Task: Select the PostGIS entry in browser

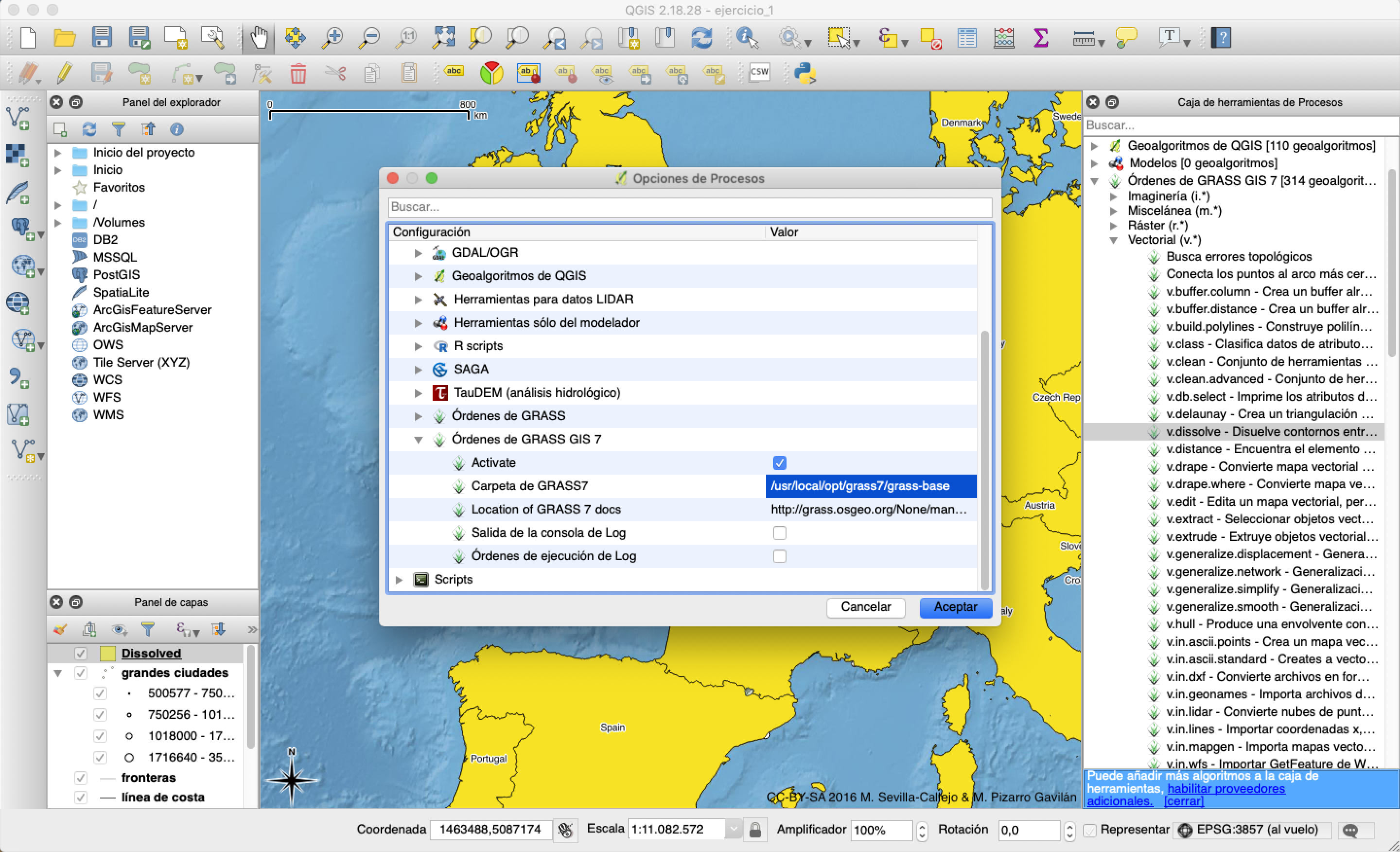Action: [116, 275]
